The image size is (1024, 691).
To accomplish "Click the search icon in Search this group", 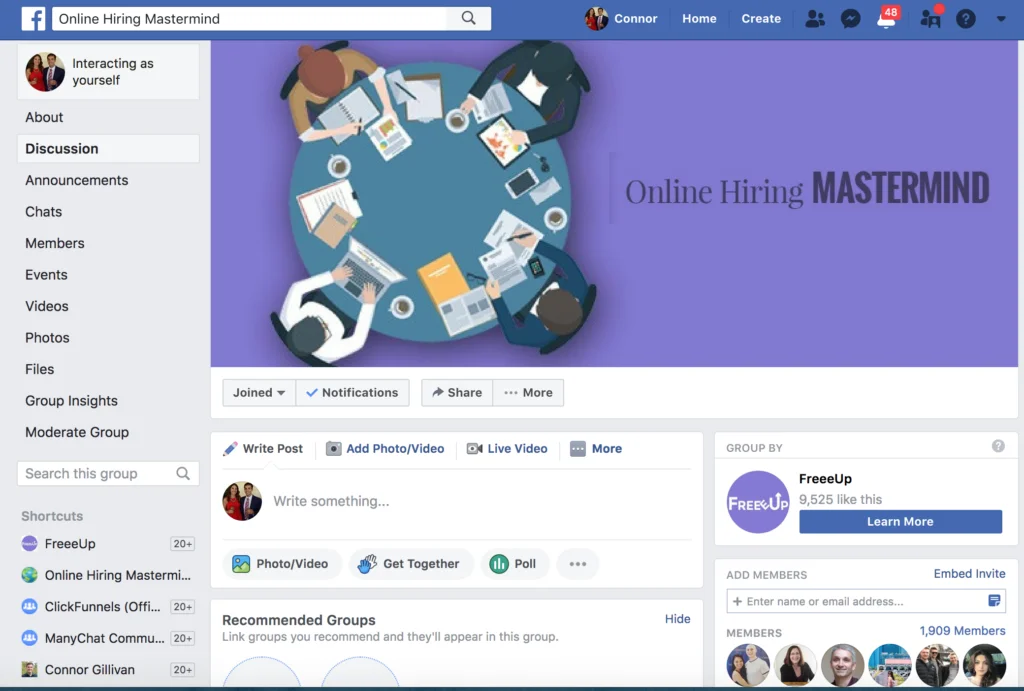I will (183, 474).
